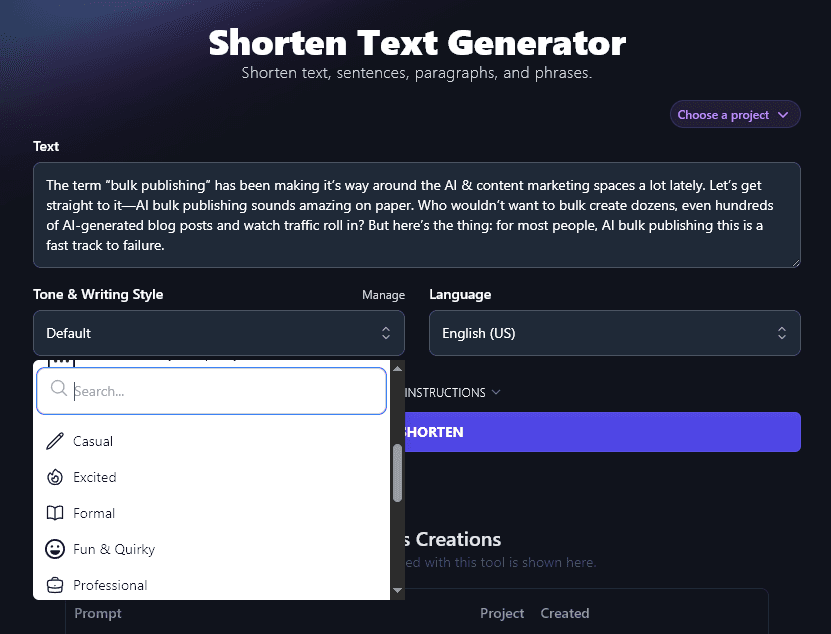The image size is (831, 634).
Task: Click the Text input area
Action: (418, 214)
